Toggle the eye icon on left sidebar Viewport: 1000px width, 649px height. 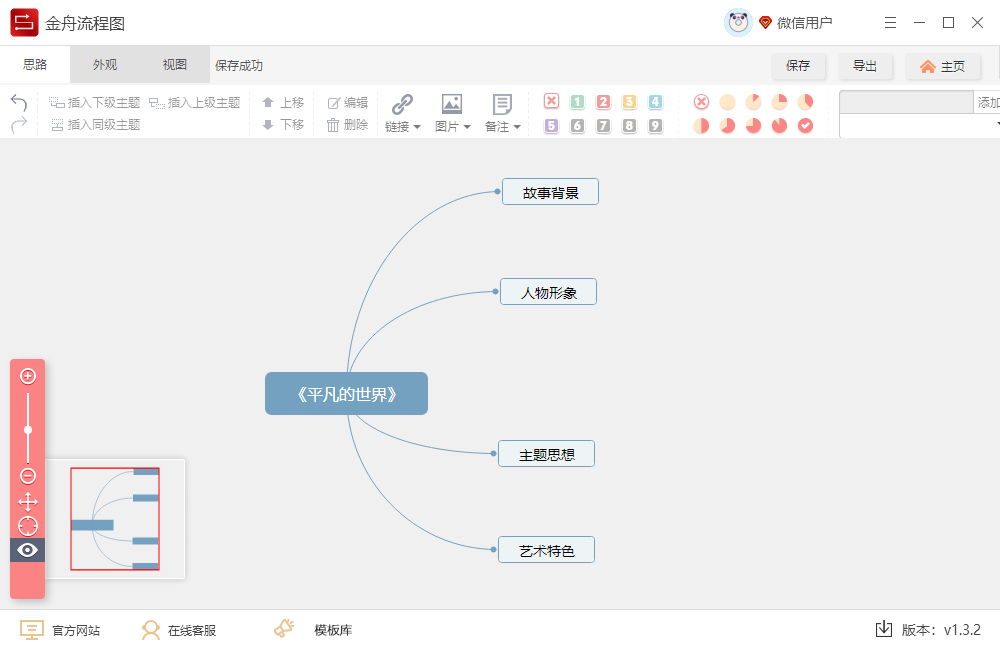click(28, 549)
